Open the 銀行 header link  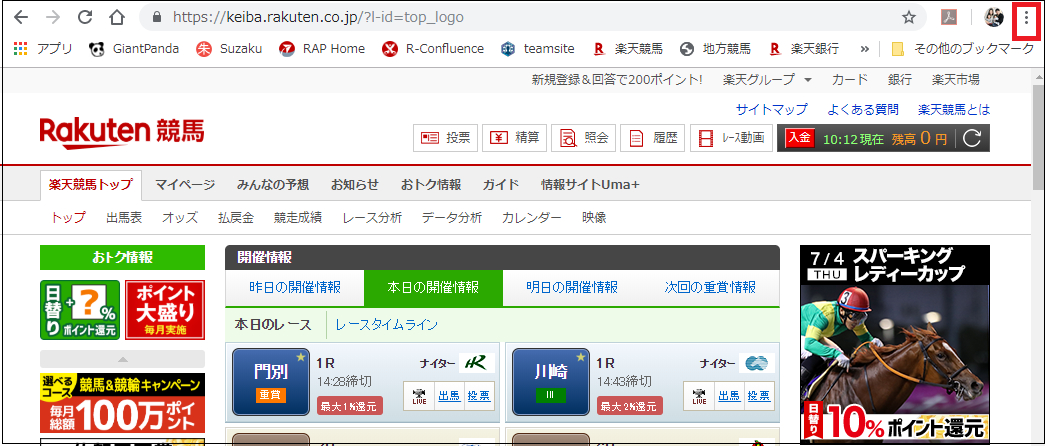pyautogui.click(x=900, y=80)
